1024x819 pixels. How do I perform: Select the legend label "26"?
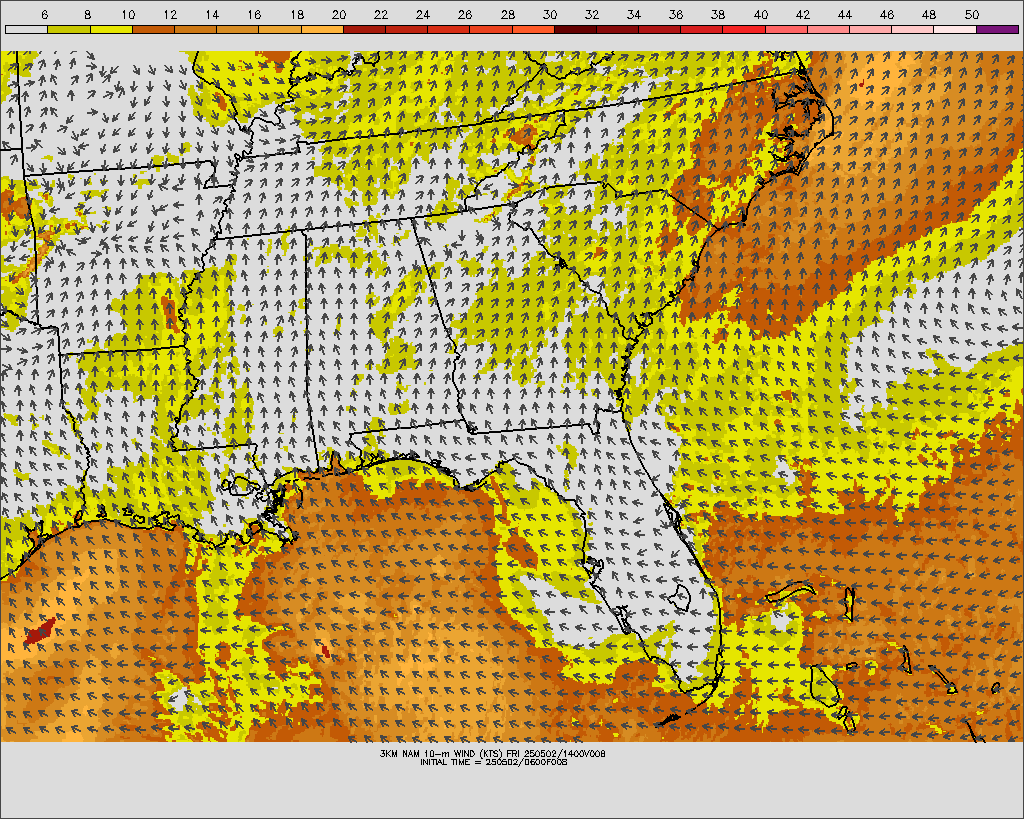pos(465,14)
